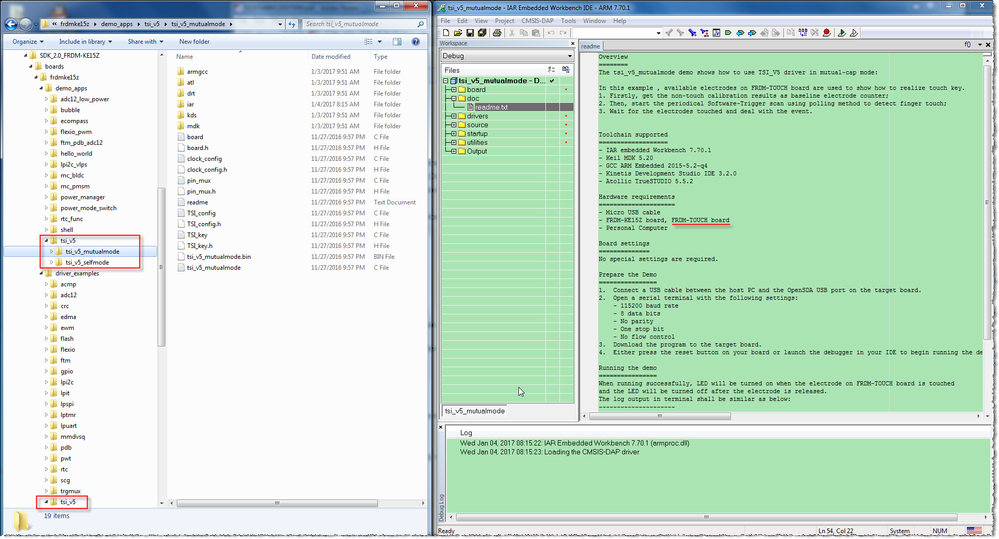
Task: Select the iar folder in file list
Action: [190, 104]
